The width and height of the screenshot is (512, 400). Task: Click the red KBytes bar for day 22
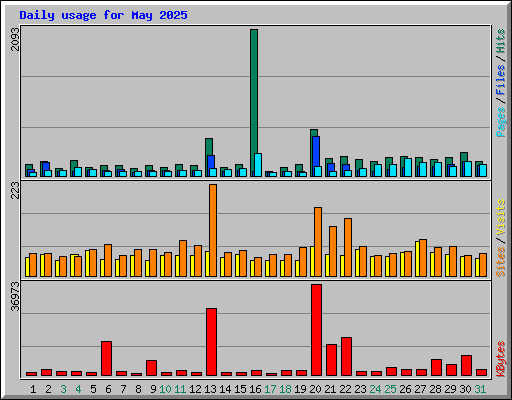[346, 357]
